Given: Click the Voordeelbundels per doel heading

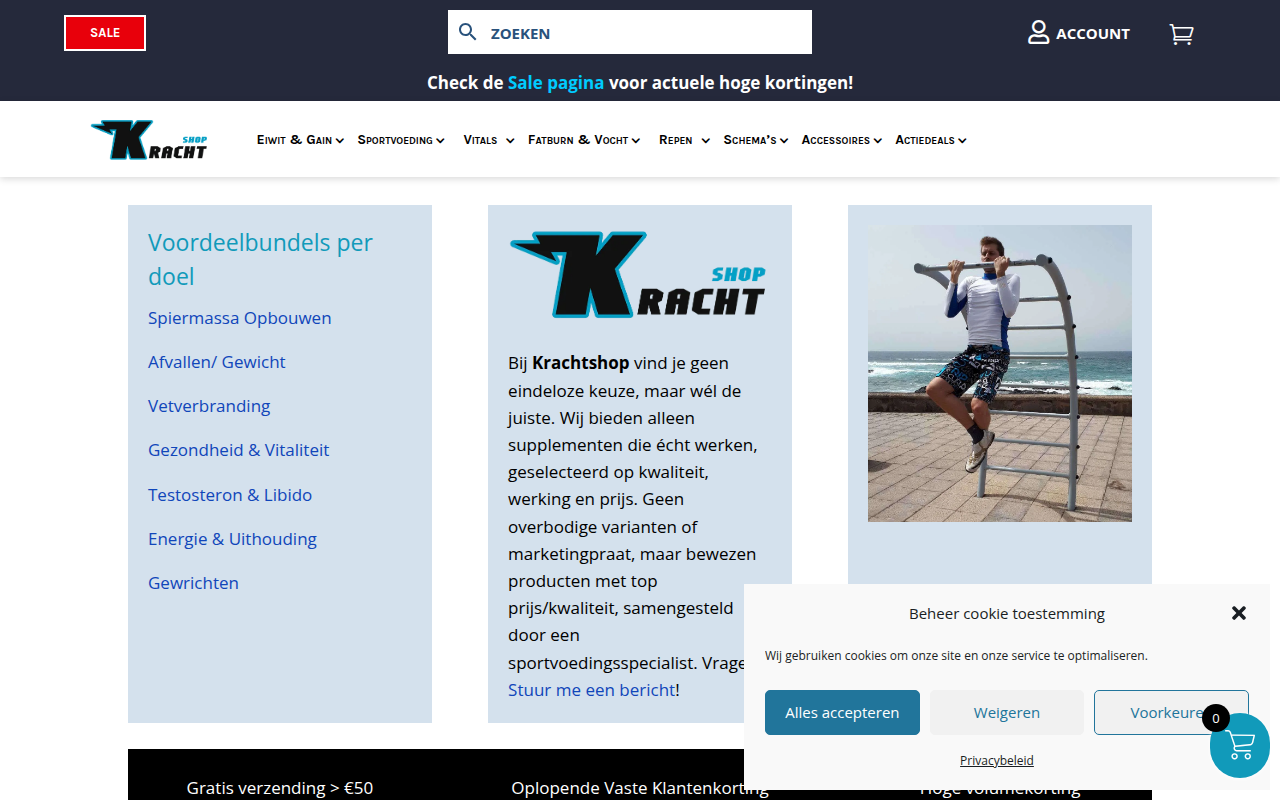Looking at the screenshot, I should [261, 259].
